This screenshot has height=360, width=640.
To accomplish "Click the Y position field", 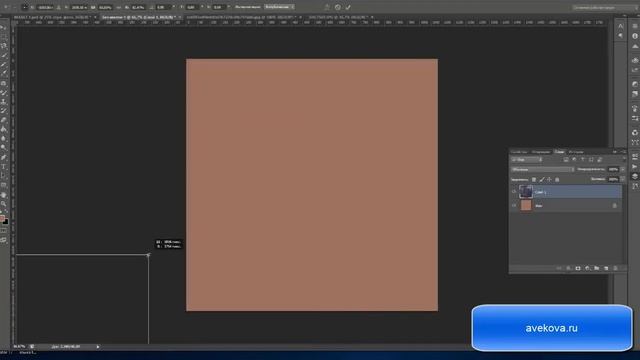I will 79,7.
